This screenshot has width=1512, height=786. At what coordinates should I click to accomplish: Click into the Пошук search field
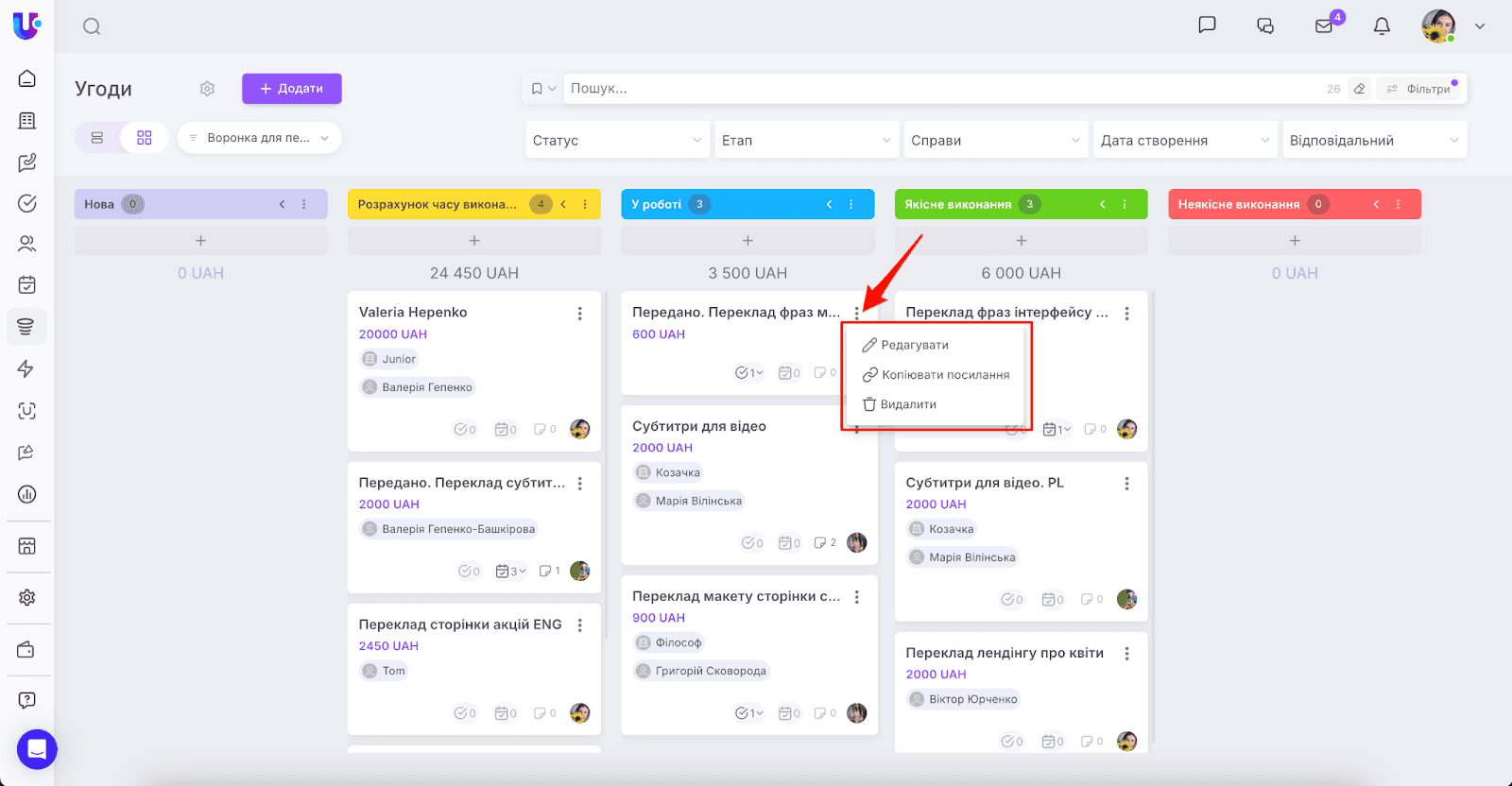[945, 89]
